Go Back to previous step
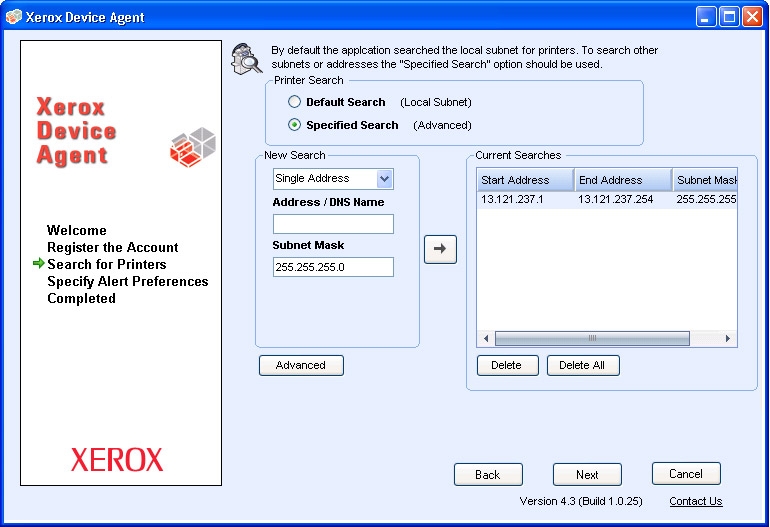 point(488,474)
